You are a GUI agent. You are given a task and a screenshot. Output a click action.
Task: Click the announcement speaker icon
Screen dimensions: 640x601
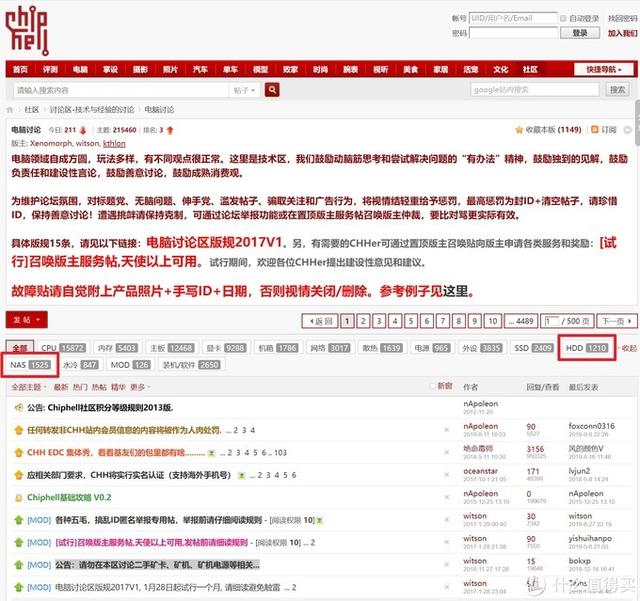point(18,407)
